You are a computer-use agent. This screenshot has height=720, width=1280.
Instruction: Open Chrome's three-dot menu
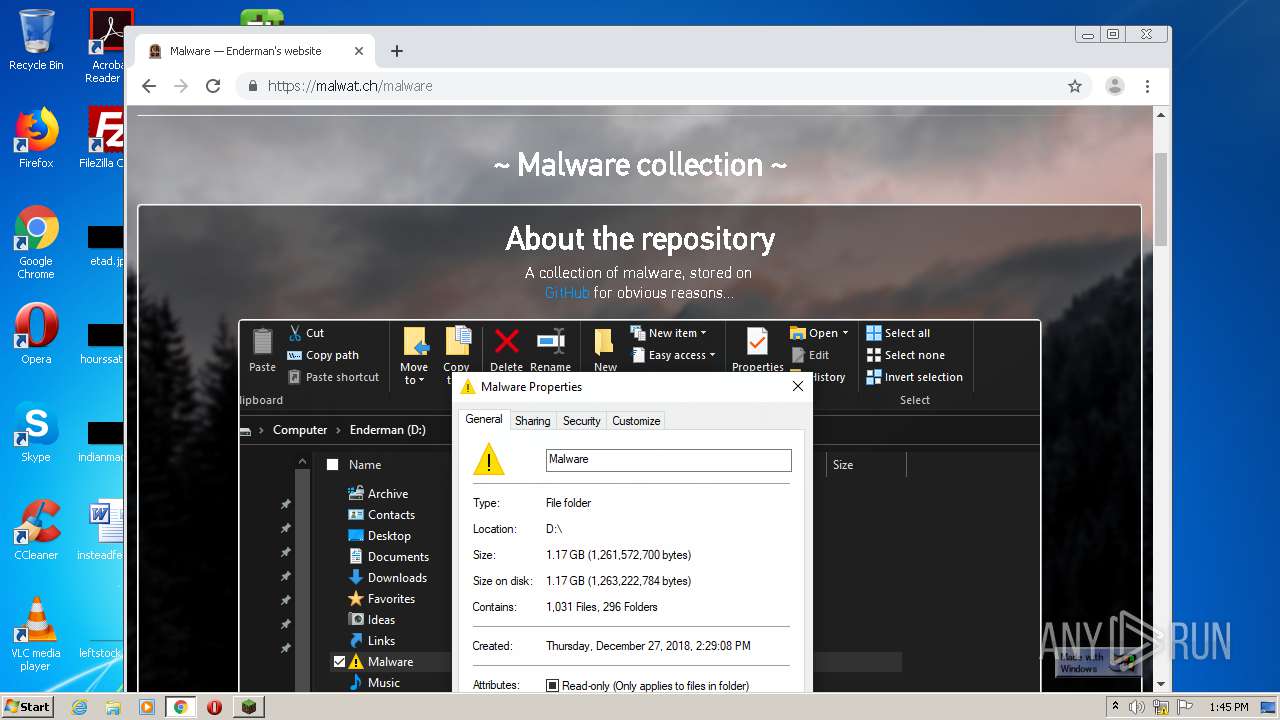(x=1148, y=86)
